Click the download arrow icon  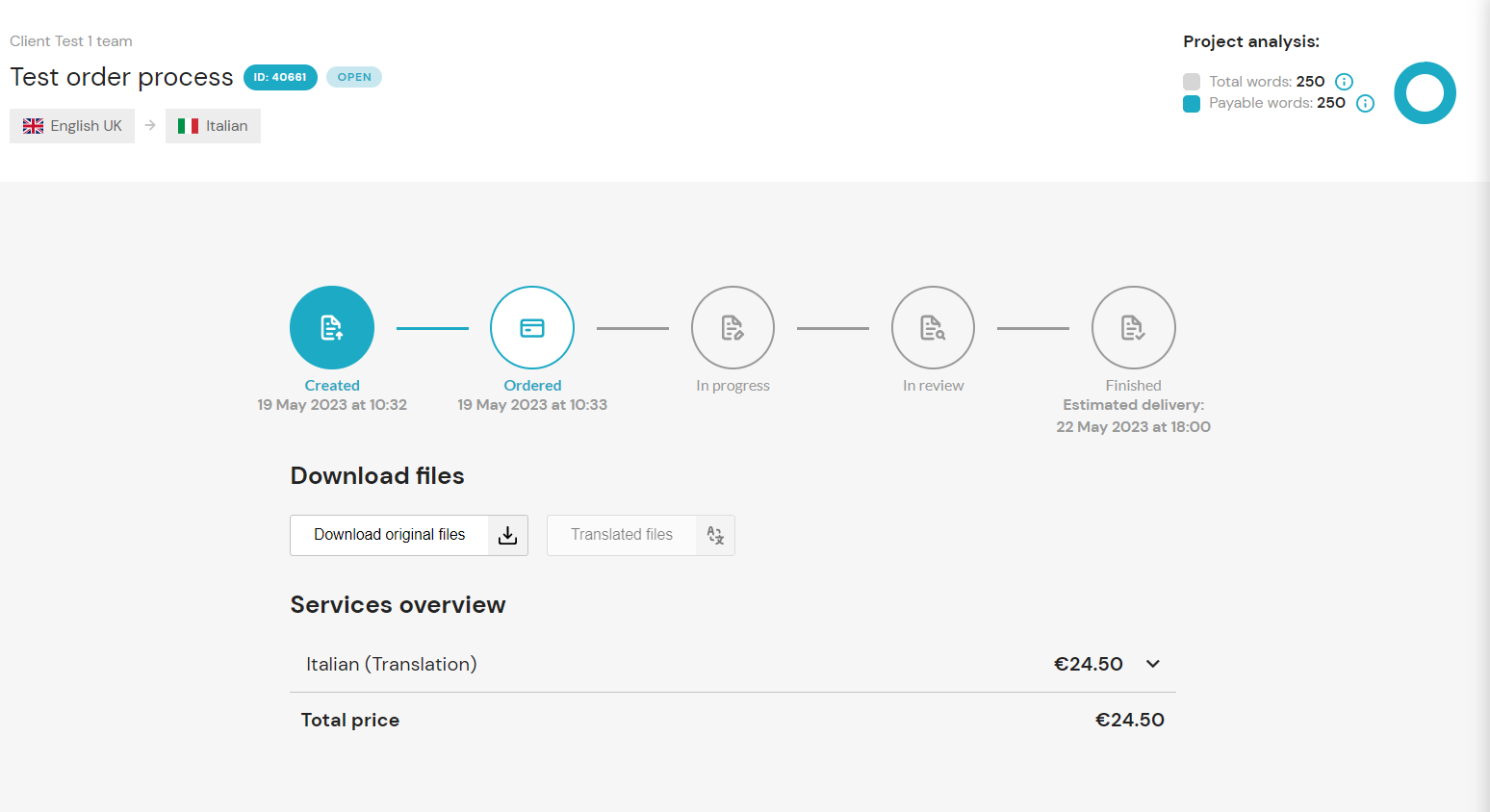[507, 536]
